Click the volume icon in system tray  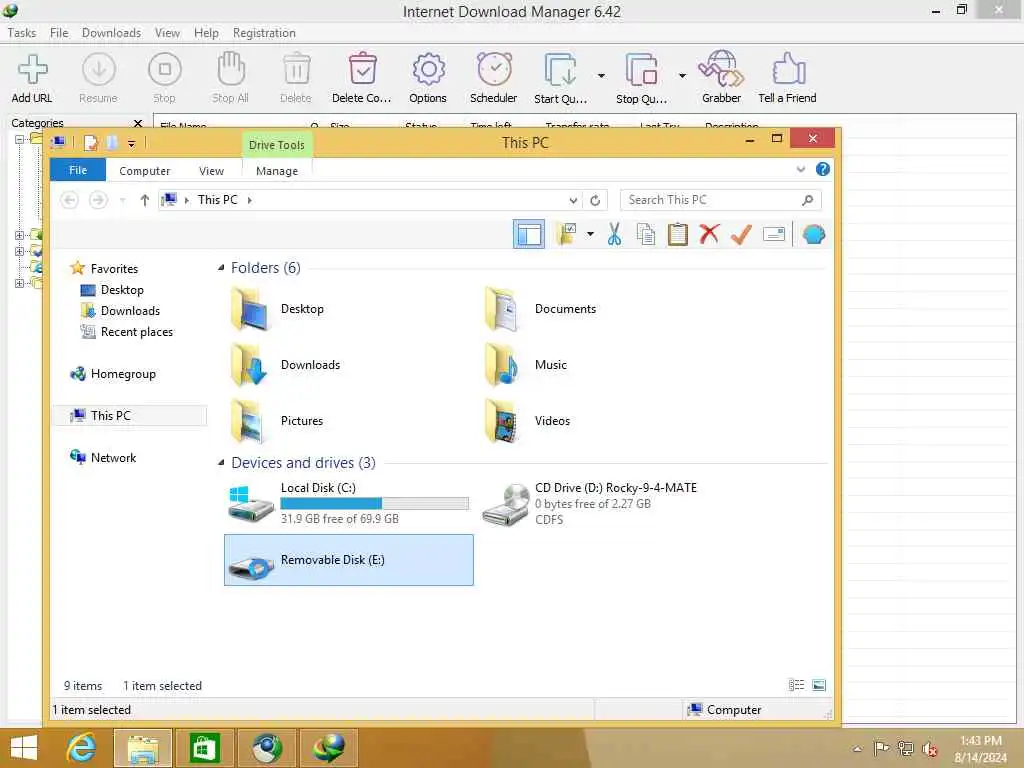[929, 748]
